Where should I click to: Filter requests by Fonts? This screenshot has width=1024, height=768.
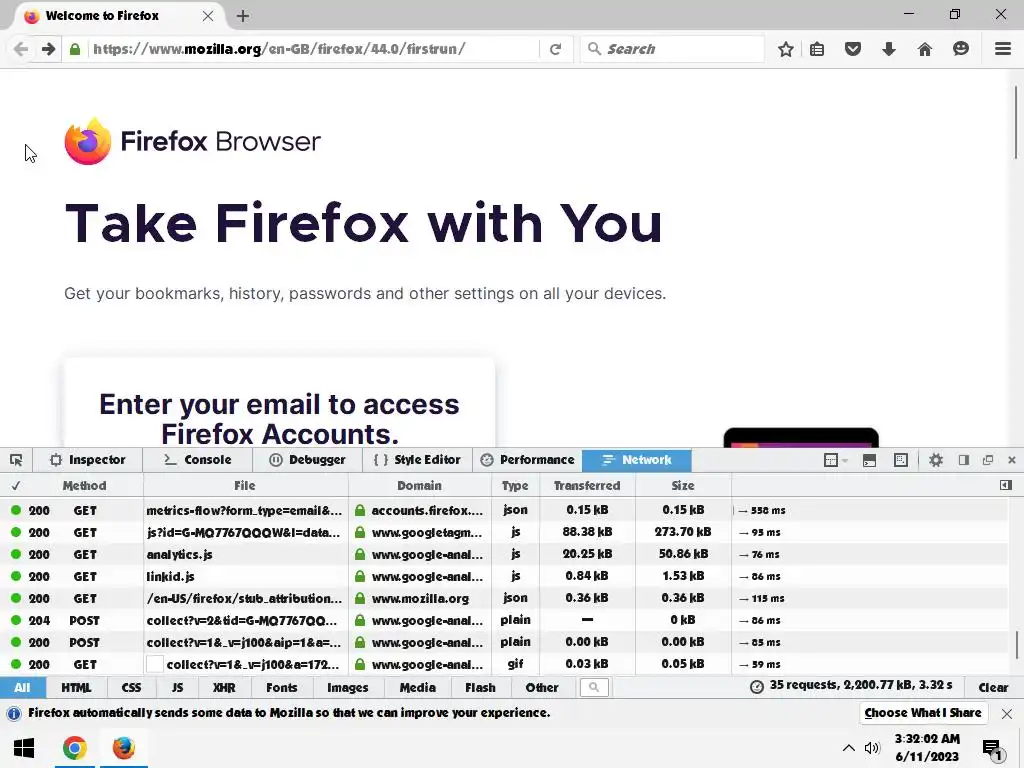pos(281,688)
